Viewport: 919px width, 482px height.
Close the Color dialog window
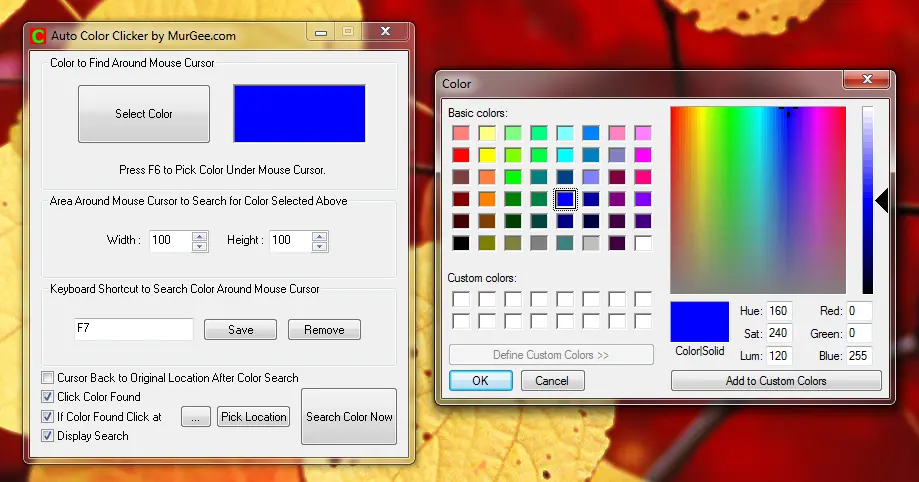(x=867, y=80)
